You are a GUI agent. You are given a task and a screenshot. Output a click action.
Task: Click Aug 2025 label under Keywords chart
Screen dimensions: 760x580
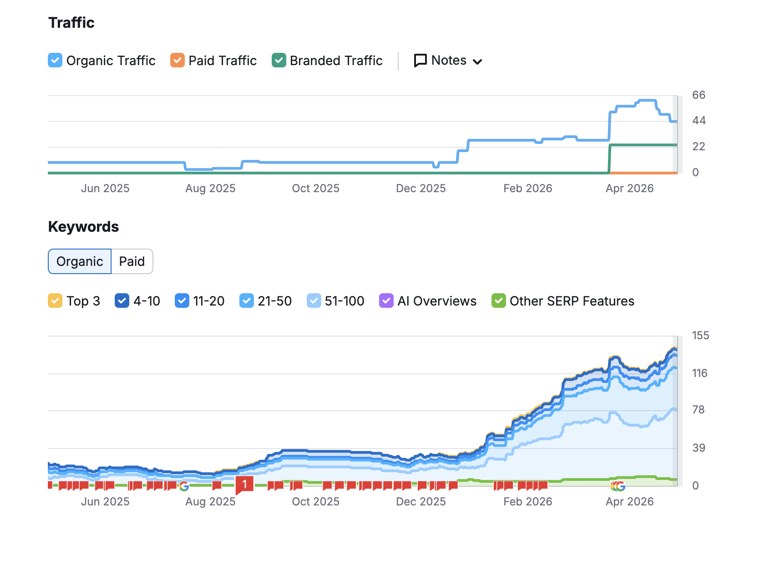(210, 502)
